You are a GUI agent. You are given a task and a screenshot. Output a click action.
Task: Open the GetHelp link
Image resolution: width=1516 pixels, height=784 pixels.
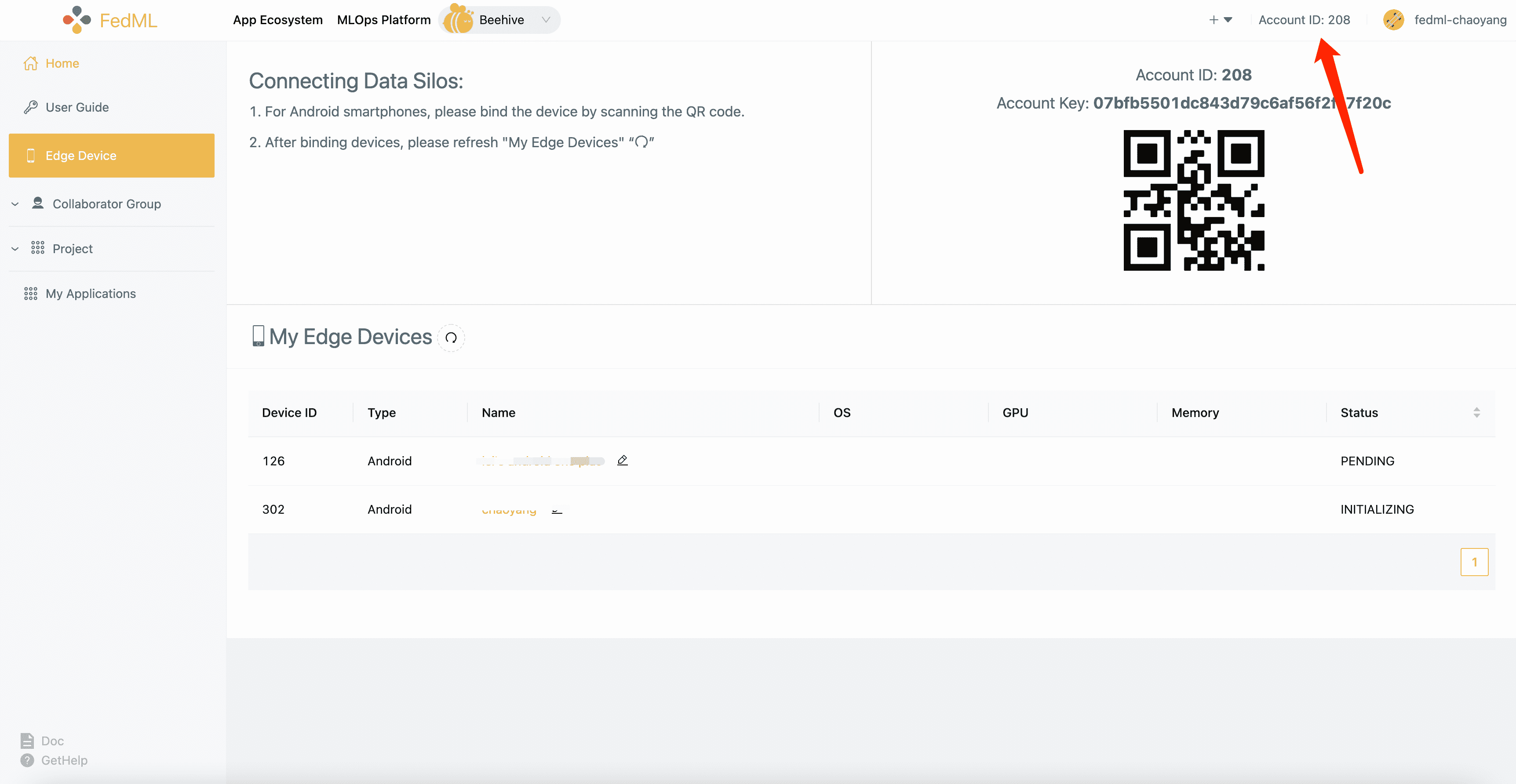point(64,760)
